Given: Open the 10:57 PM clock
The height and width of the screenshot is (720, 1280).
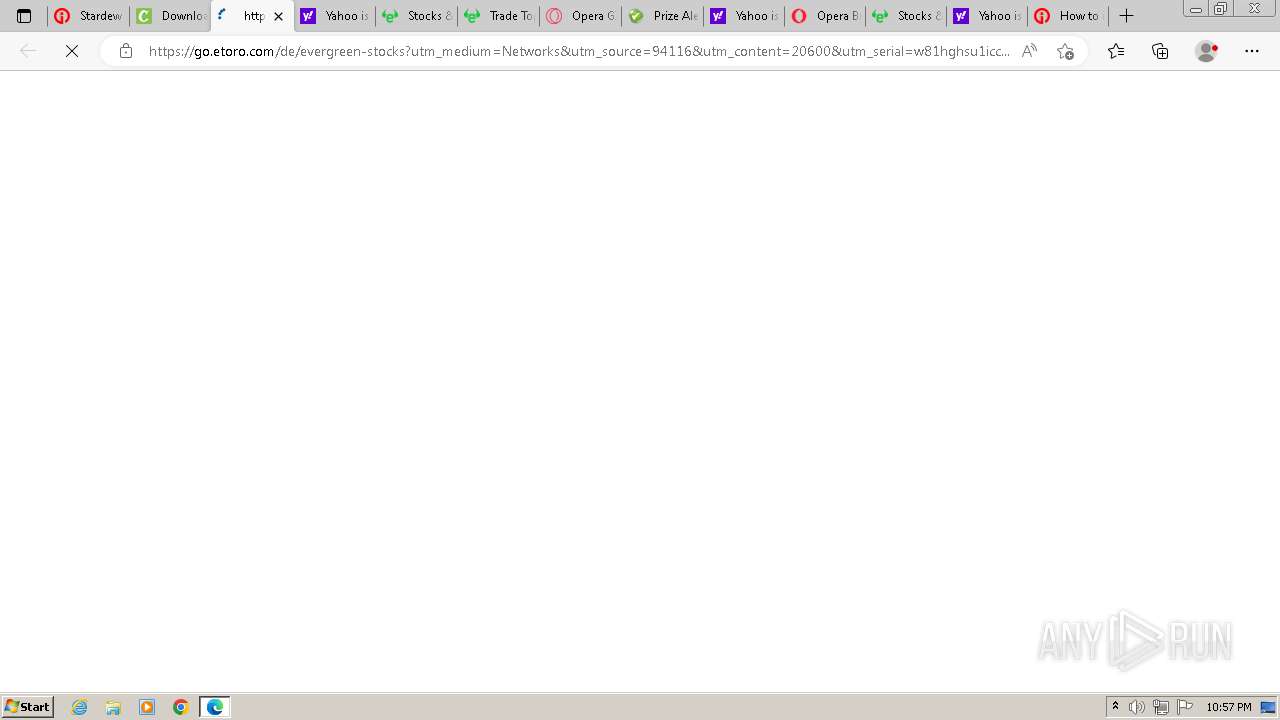Looking at the screenshot, I should tap(1228, 707).
